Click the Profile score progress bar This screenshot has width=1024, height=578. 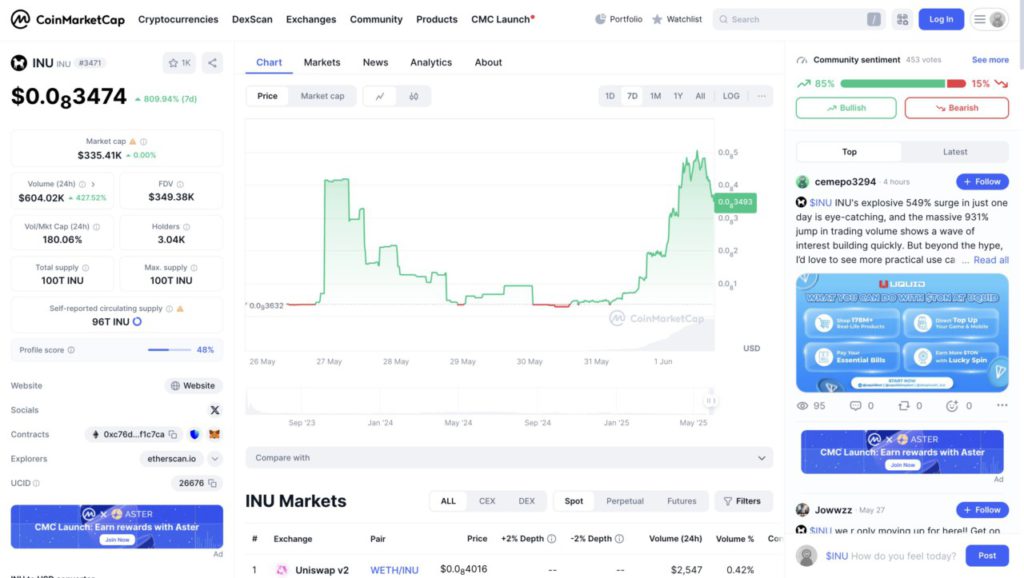click(169, 350)
